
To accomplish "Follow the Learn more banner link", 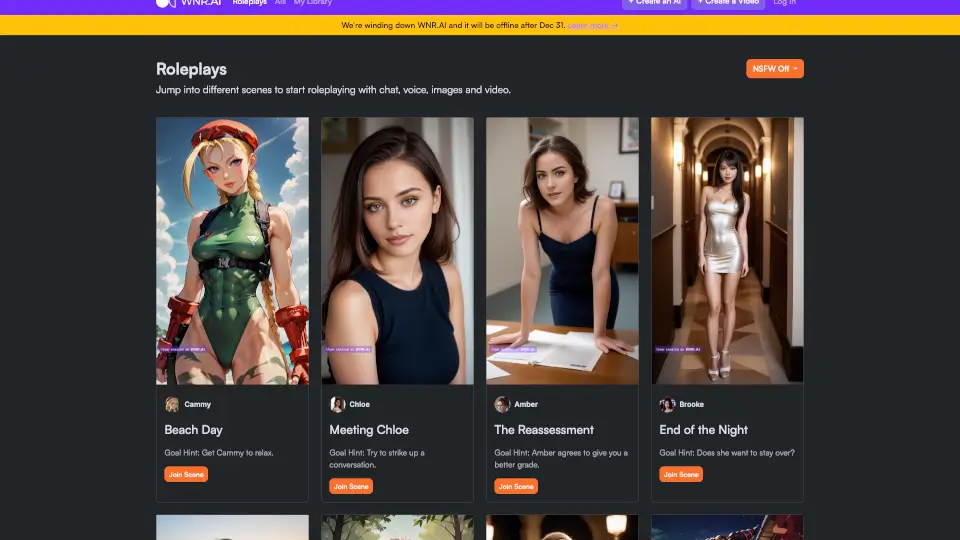I will 592,25.
